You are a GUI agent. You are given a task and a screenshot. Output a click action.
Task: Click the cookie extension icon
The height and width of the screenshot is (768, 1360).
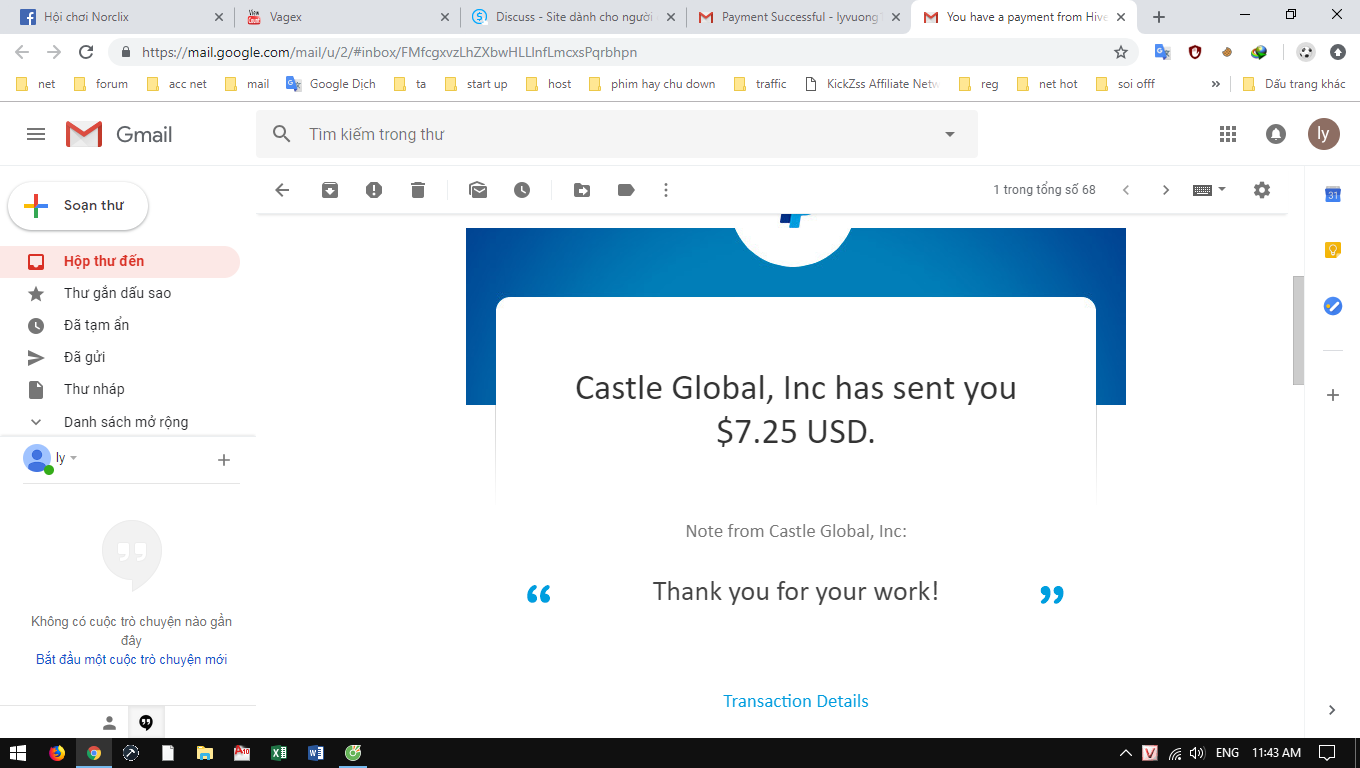[1226, 52]
